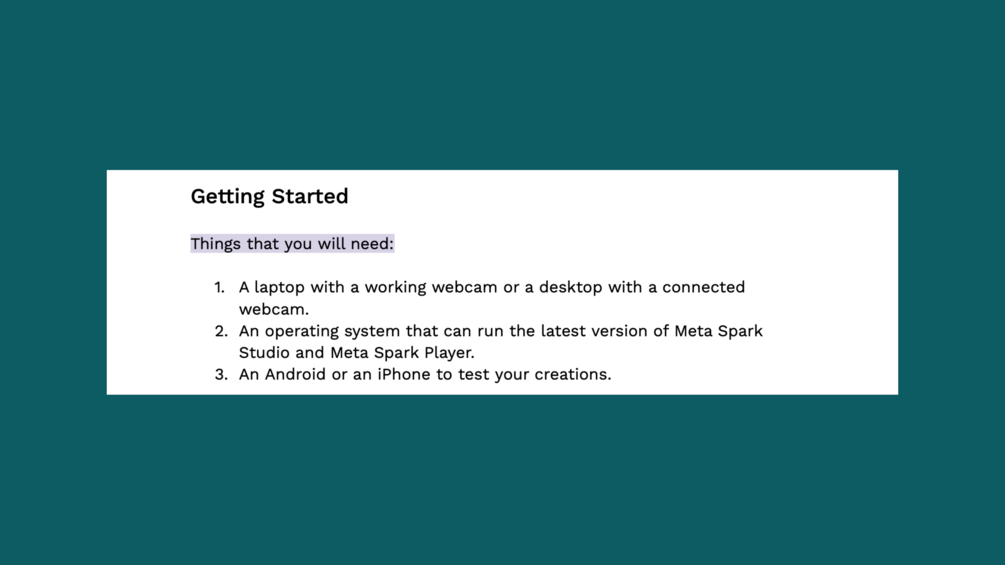The width and height of the screenshot is (1005, 565).
Task: Click the highlighted 'Things that you will need:' text
Action: point(292,244)
